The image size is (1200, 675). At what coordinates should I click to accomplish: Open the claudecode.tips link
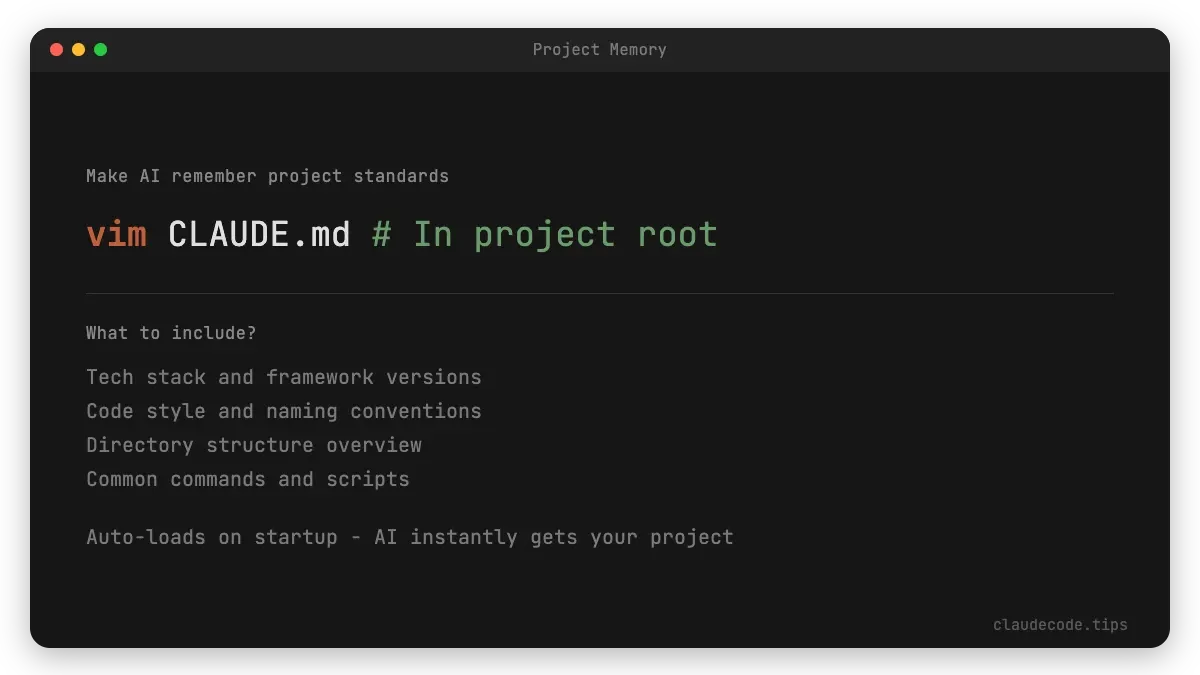tap(1060, 624)
